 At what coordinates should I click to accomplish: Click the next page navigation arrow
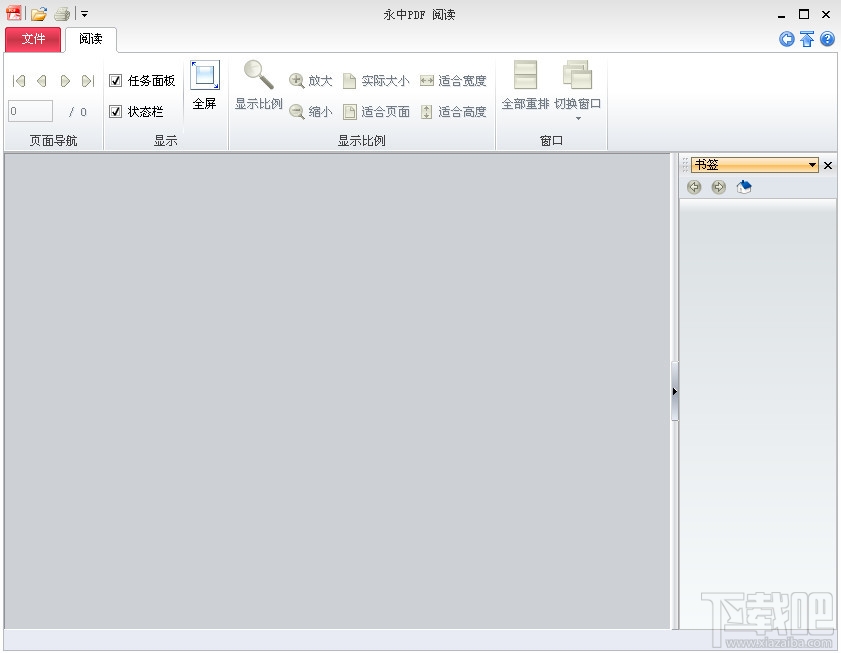click(x=64, y=81)
